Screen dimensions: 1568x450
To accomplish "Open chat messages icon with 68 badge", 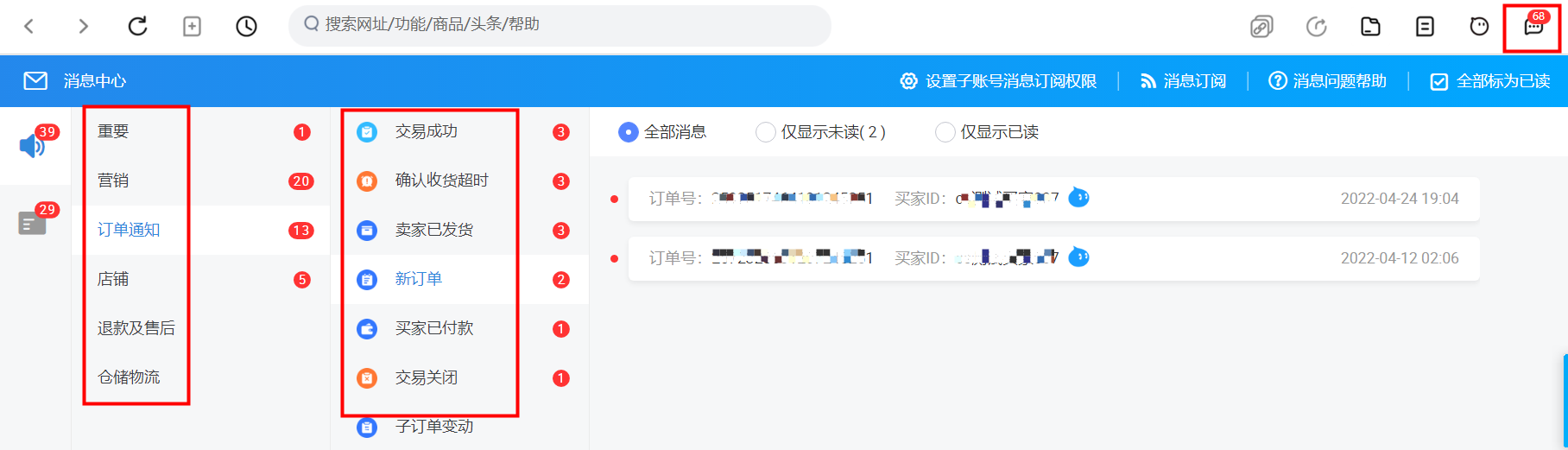I will tap(1533, 27).
